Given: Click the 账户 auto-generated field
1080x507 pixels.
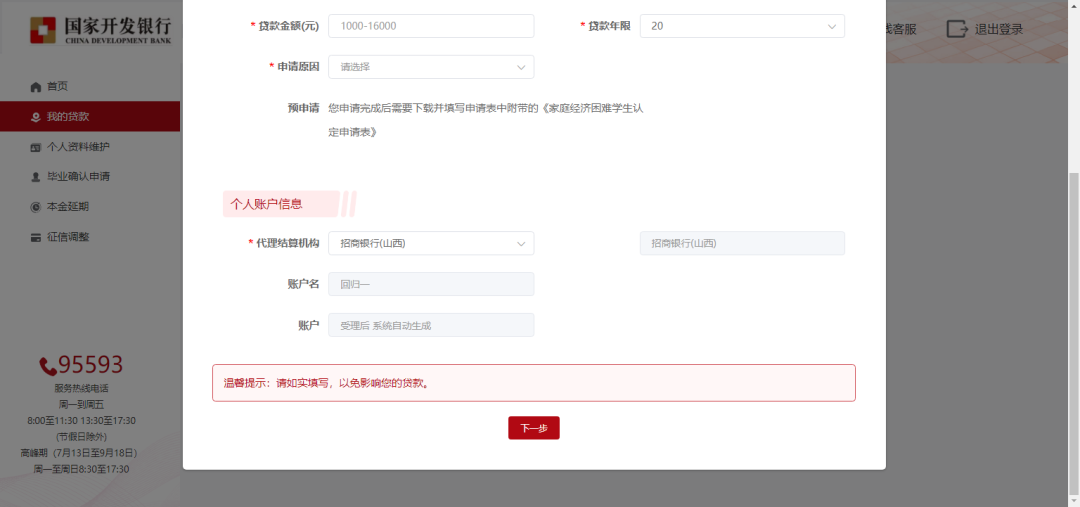Looking at the screenshot, I should (431, 325).
